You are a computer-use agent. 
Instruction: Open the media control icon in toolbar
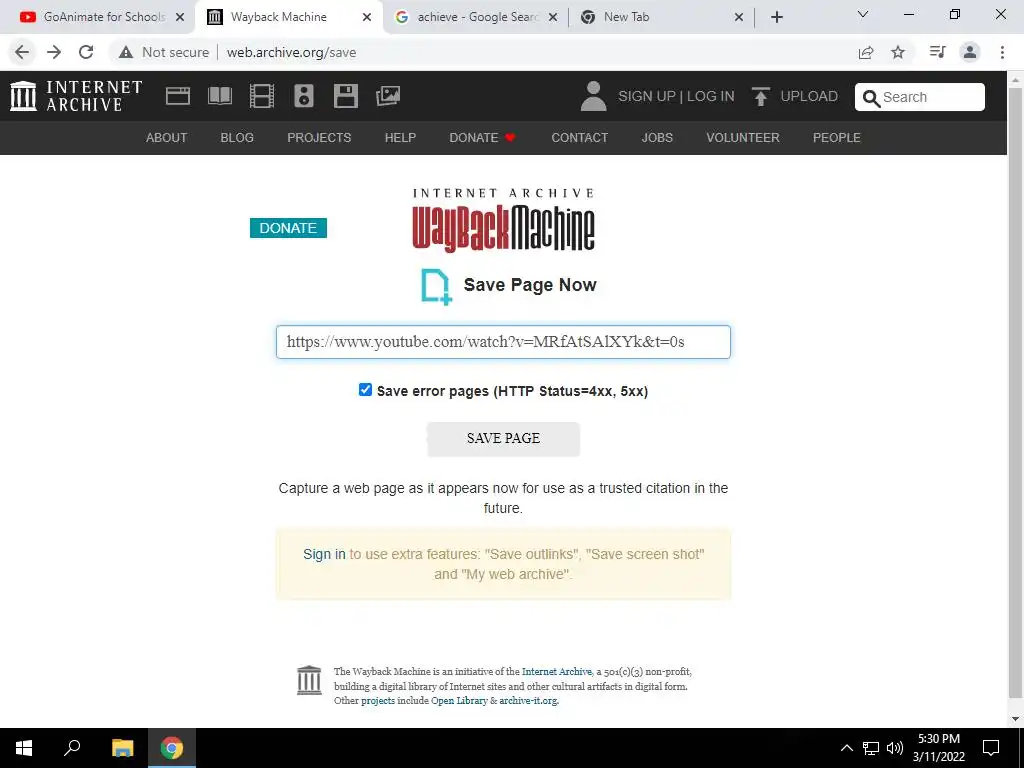click(x=937, y=52)
